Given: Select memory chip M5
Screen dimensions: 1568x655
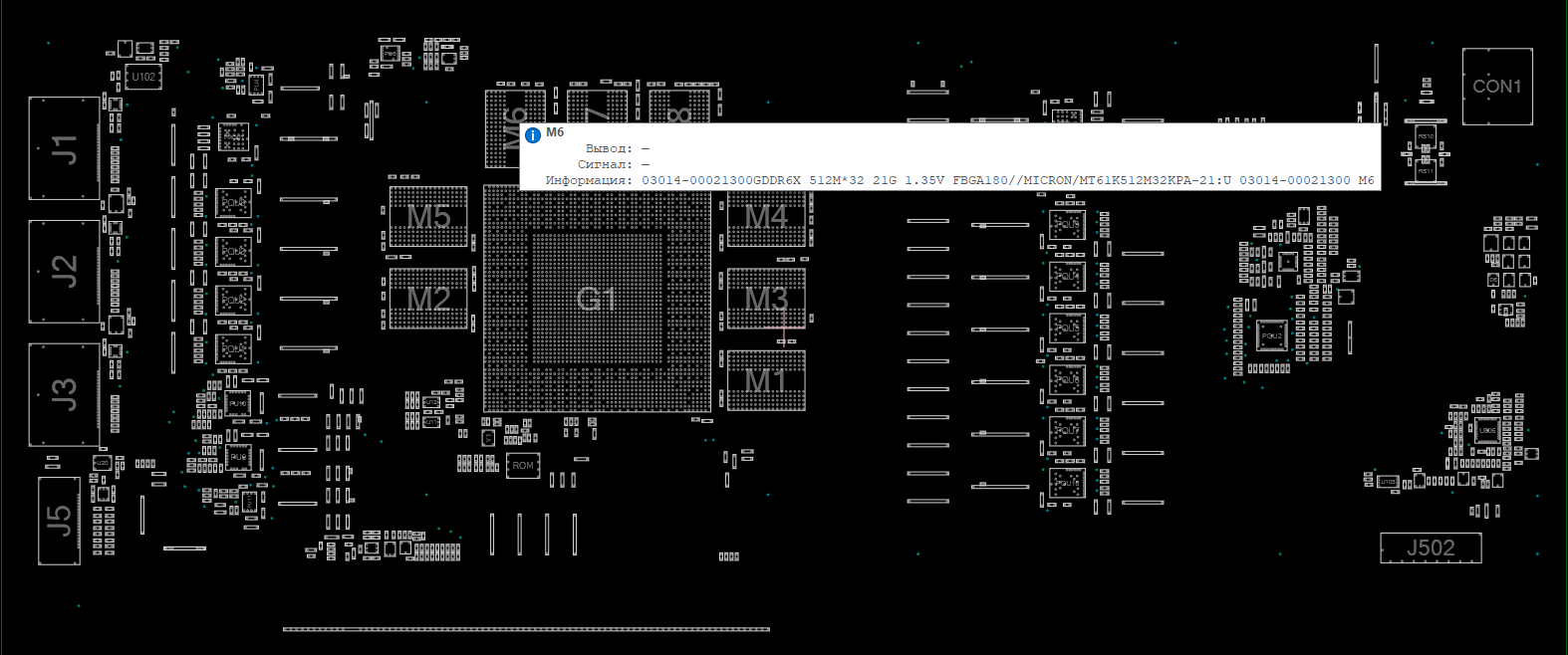Looking at the screenshot, I should pyautogui.click(x=428, y=217).
